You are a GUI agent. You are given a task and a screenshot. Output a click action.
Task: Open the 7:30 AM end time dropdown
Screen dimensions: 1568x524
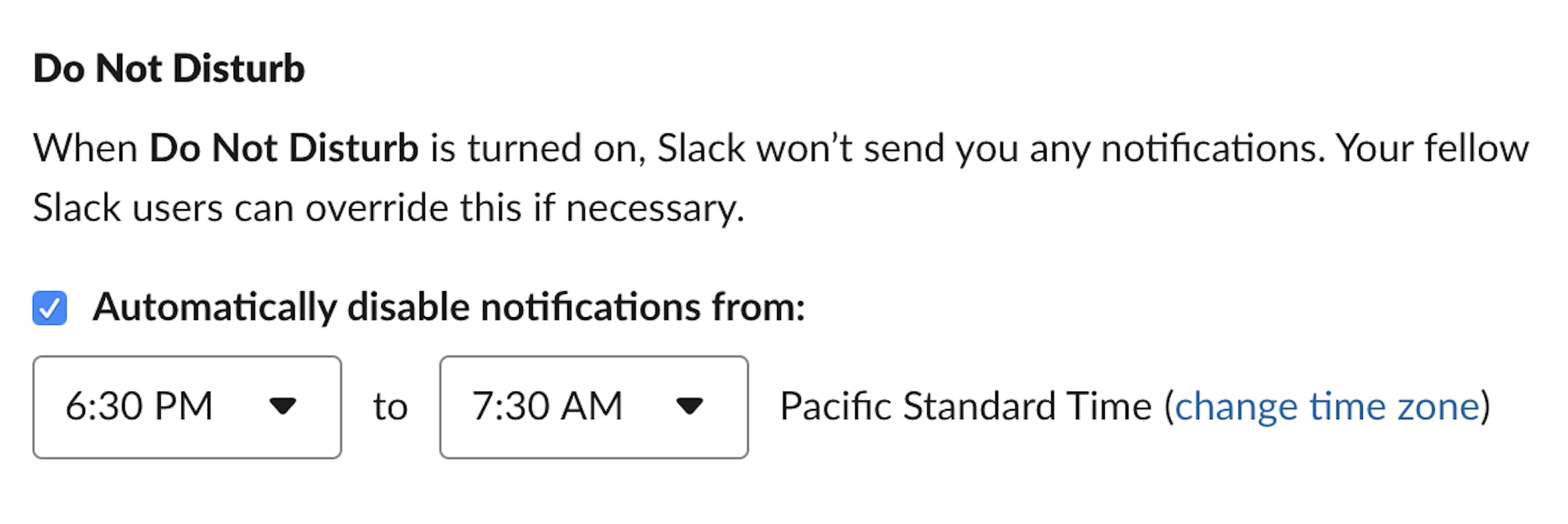coord(593,407)
